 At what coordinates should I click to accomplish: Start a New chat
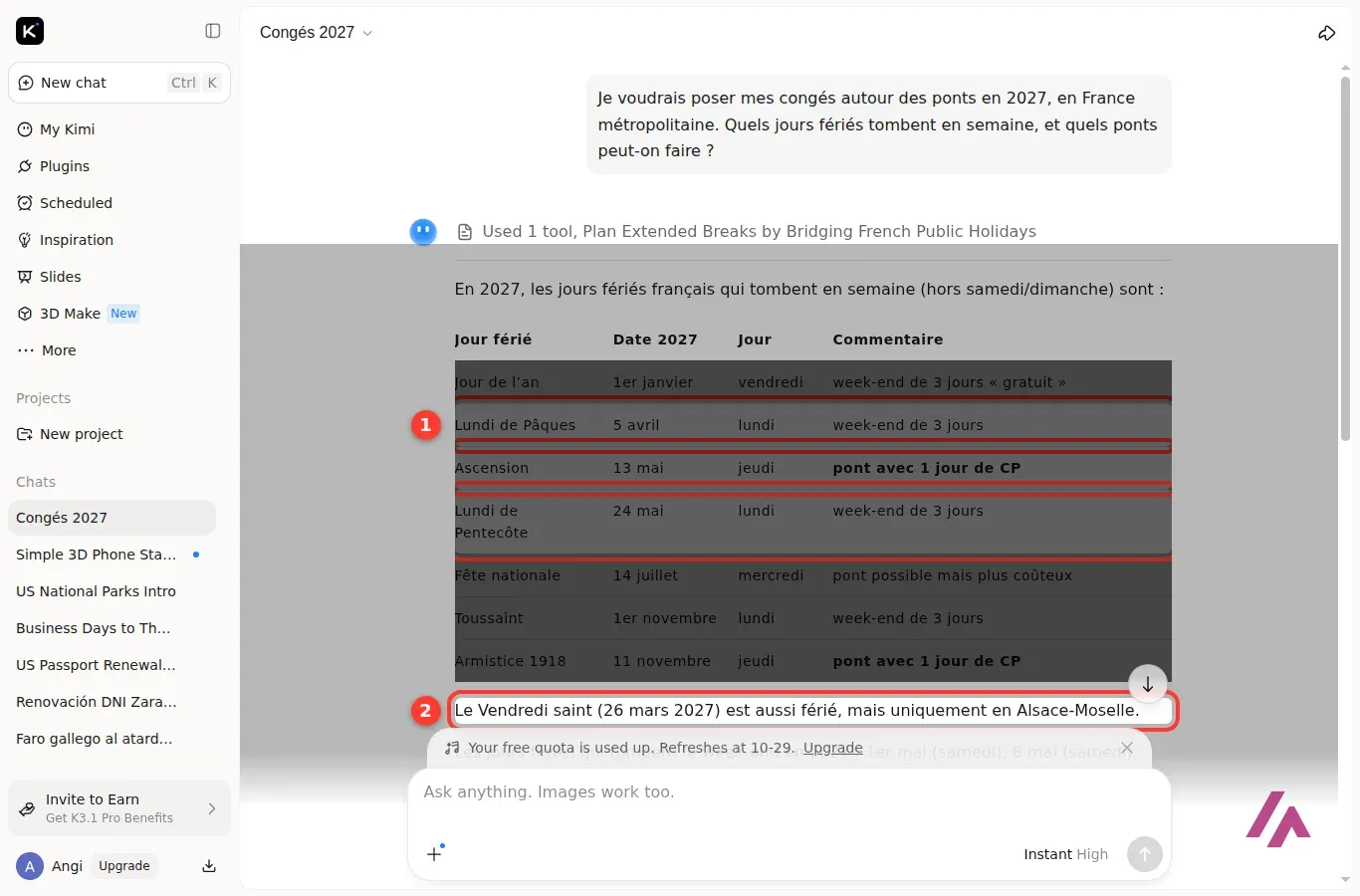119,83
